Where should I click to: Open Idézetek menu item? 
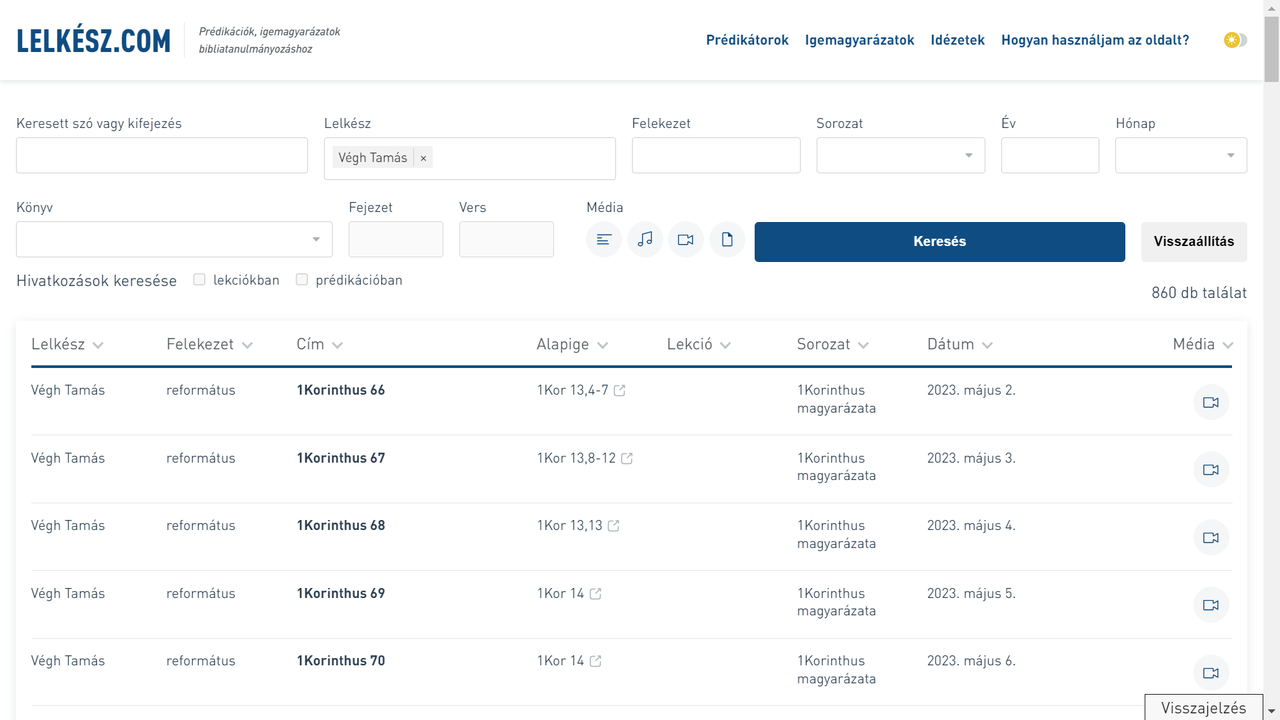coord(958,40)
